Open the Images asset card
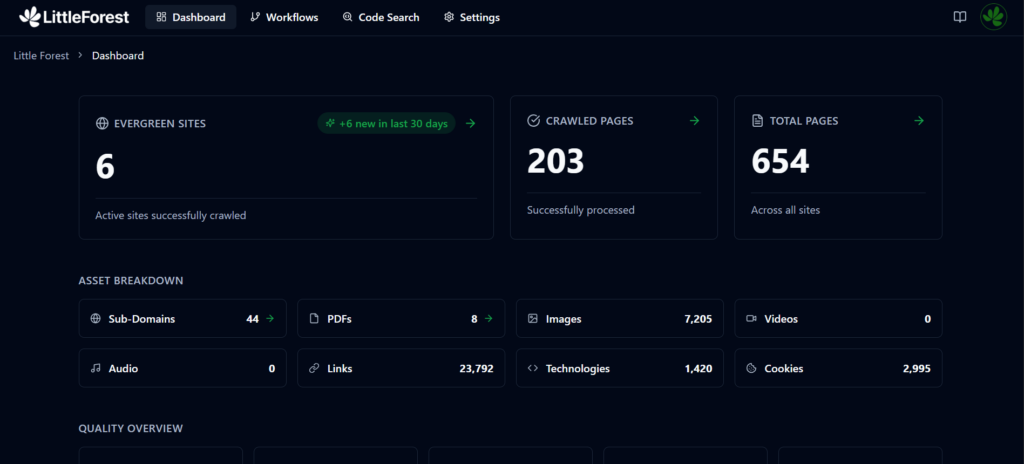Viewport: 1024px width, 464px height. coord(620,319)
